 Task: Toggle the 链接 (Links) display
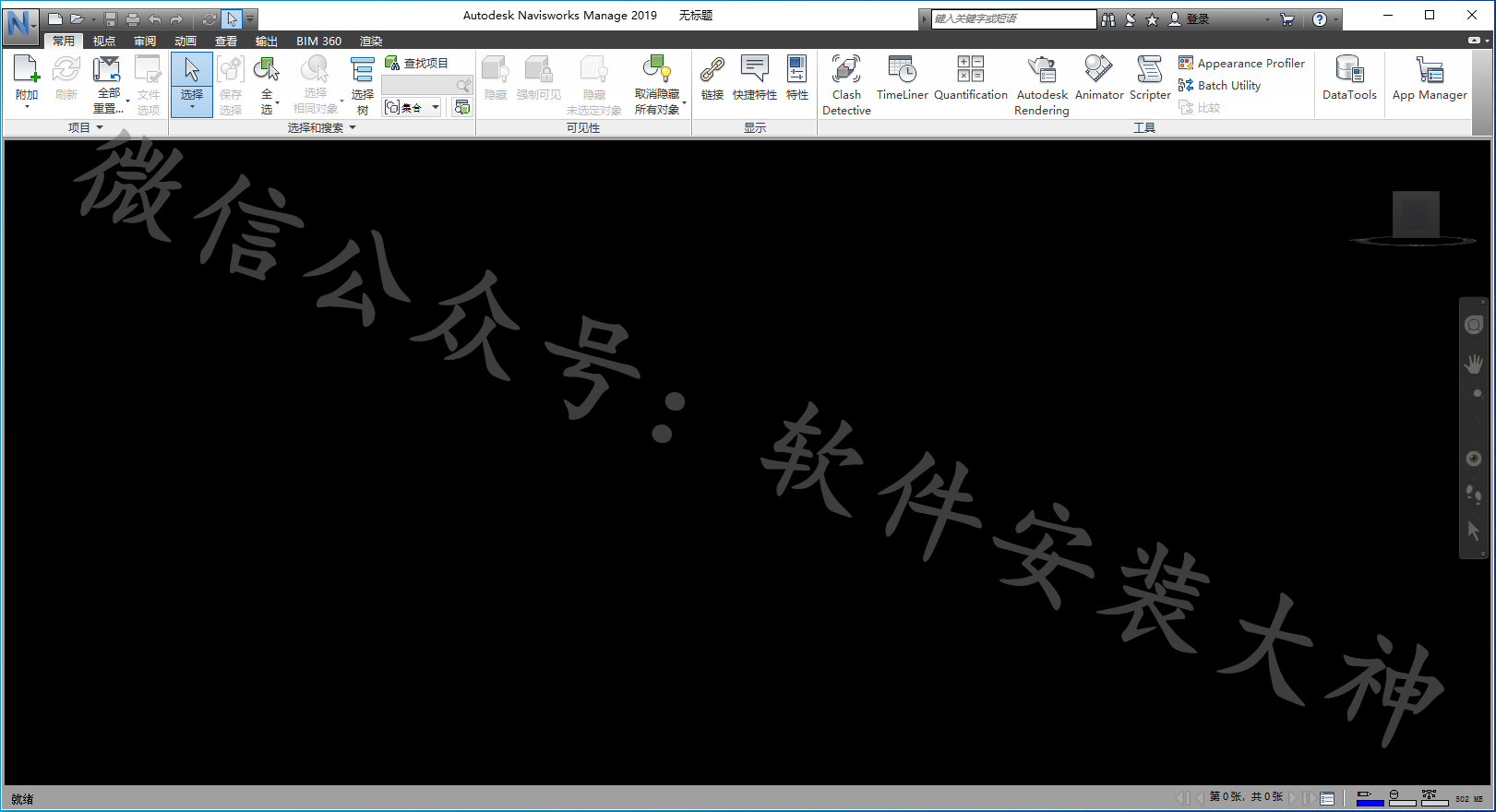(712, 78)
